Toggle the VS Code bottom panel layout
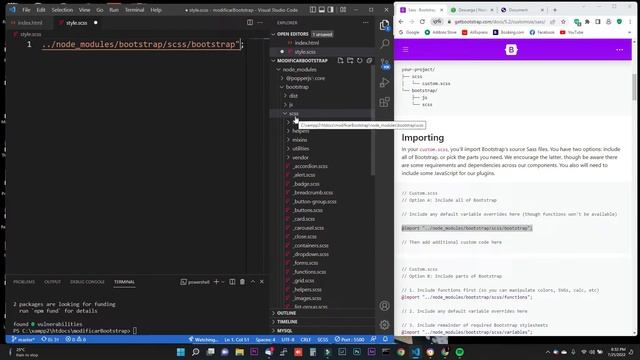The width and height of the screenshot is (640, 360). click(x=322, y=9)
